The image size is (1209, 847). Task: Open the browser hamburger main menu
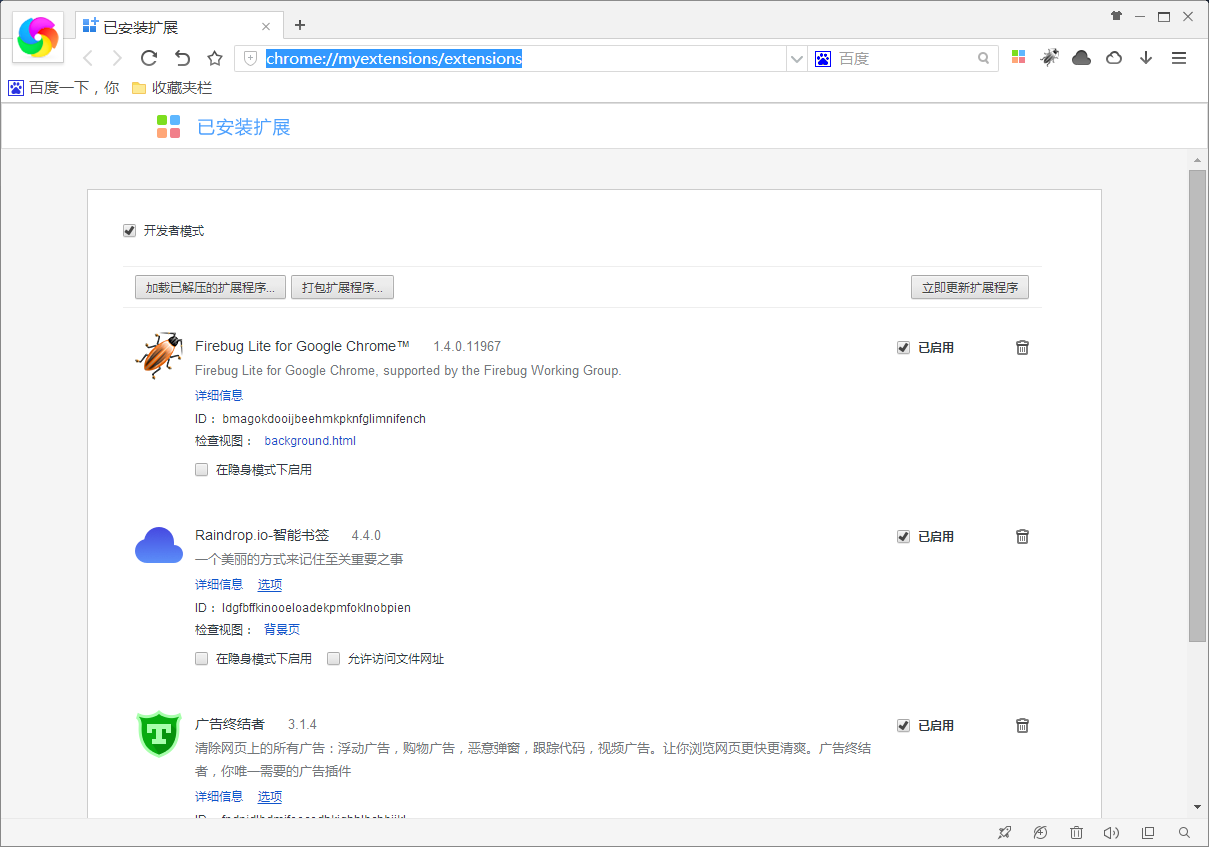(1179, 58)
